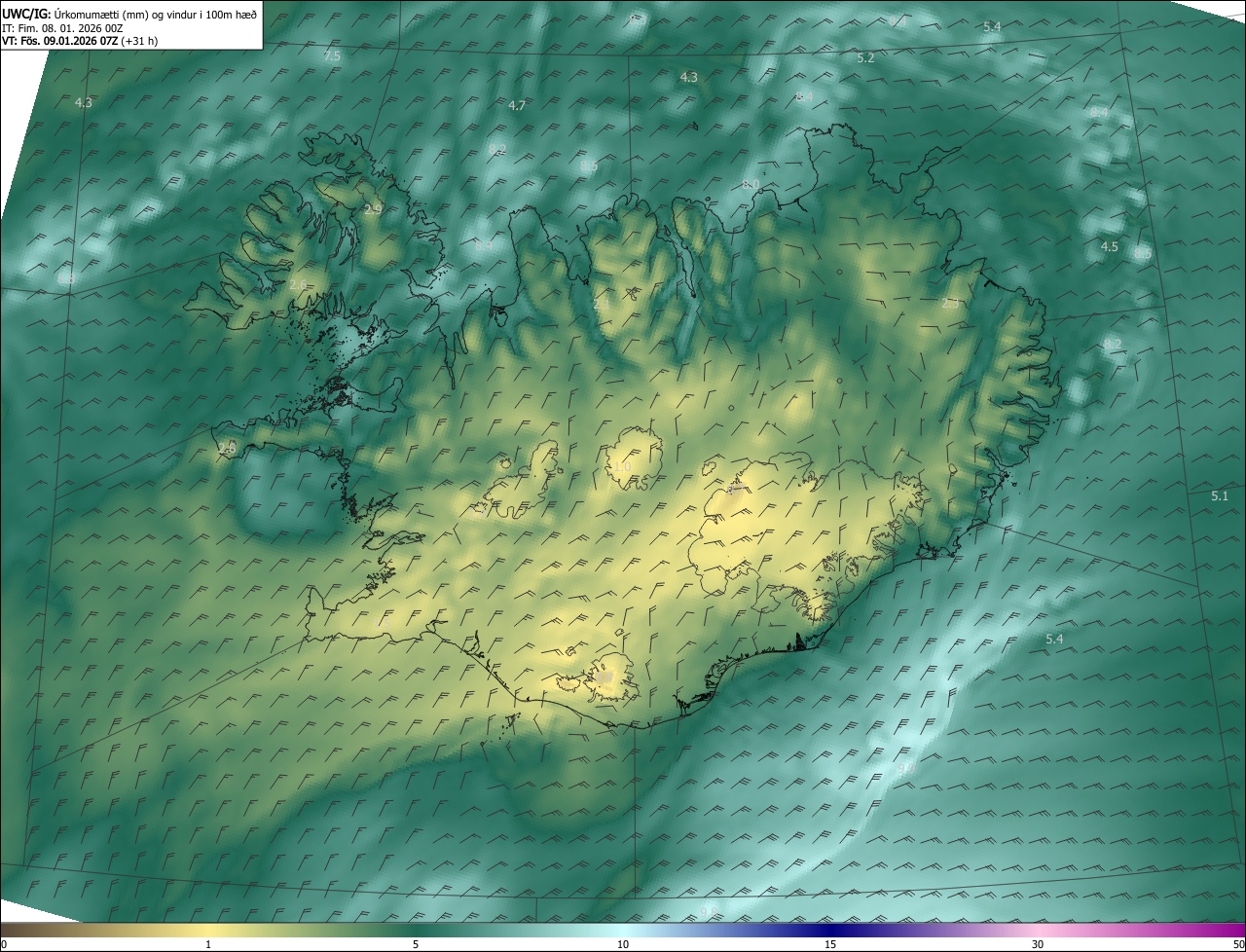The height and width of the screenshot is (952, 1246).
Task: Click the 7.5 value on the map
Action: [332, 56]
